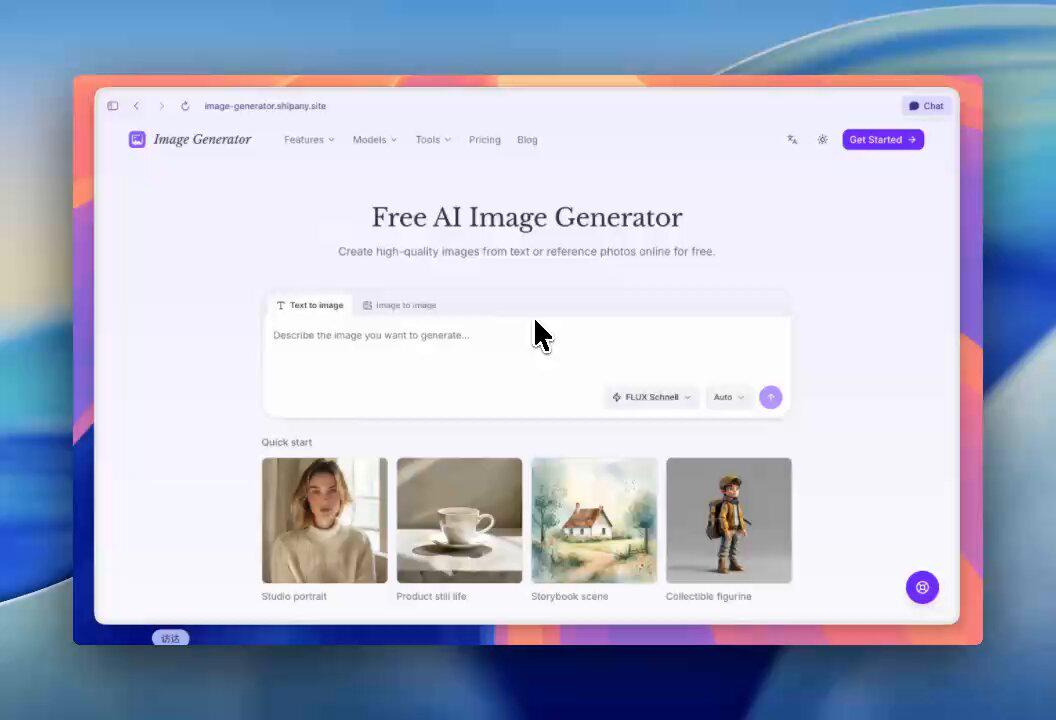Click the Image Generator brand name
Image resolution: width=1056 pixels, height=720 pixels.
point(202,139)
